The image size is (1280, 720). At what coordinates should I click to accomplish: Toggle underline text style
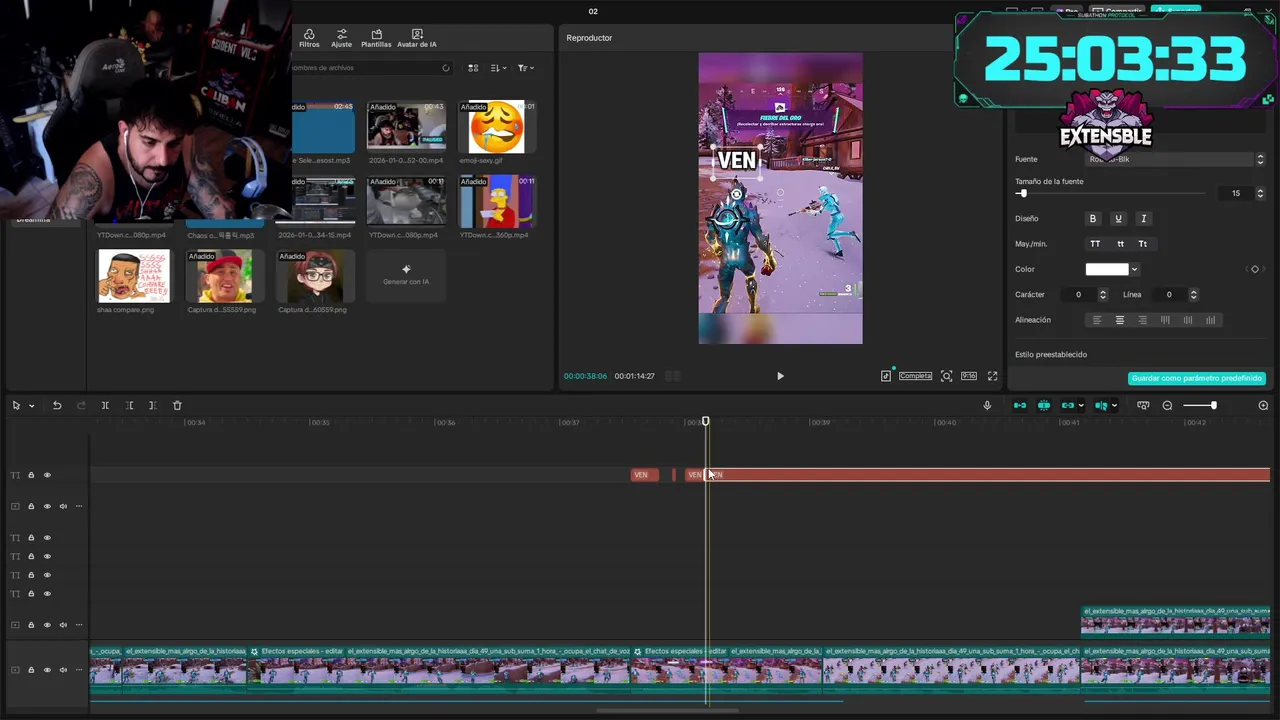(1118, 218)
